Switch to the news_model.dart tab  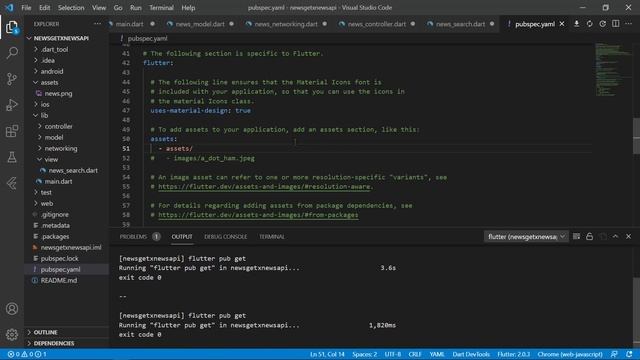(x=200, y=24)
